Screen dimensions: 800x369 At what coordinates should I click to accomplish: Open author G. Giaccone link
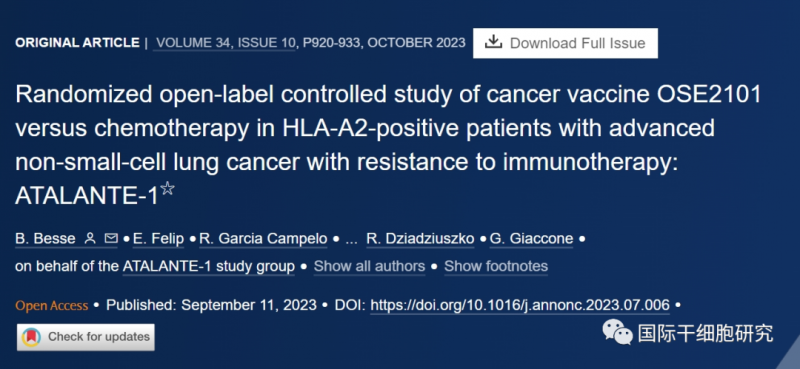[531, 239]
